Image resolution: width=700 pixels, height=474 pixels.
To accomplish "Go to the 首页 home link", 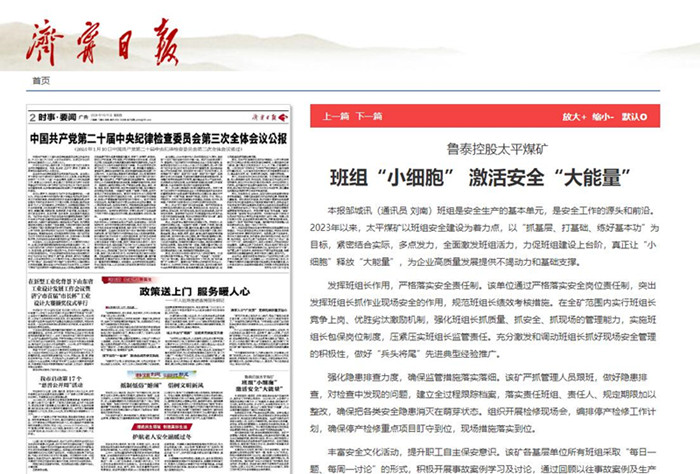I will pos(41,81).
